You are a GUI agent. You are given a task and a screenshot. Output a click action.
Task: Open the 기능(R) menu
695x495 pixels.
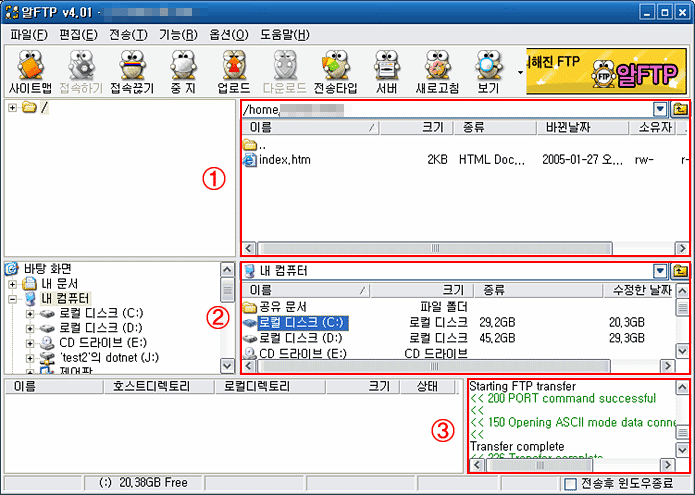pos(179,35)
